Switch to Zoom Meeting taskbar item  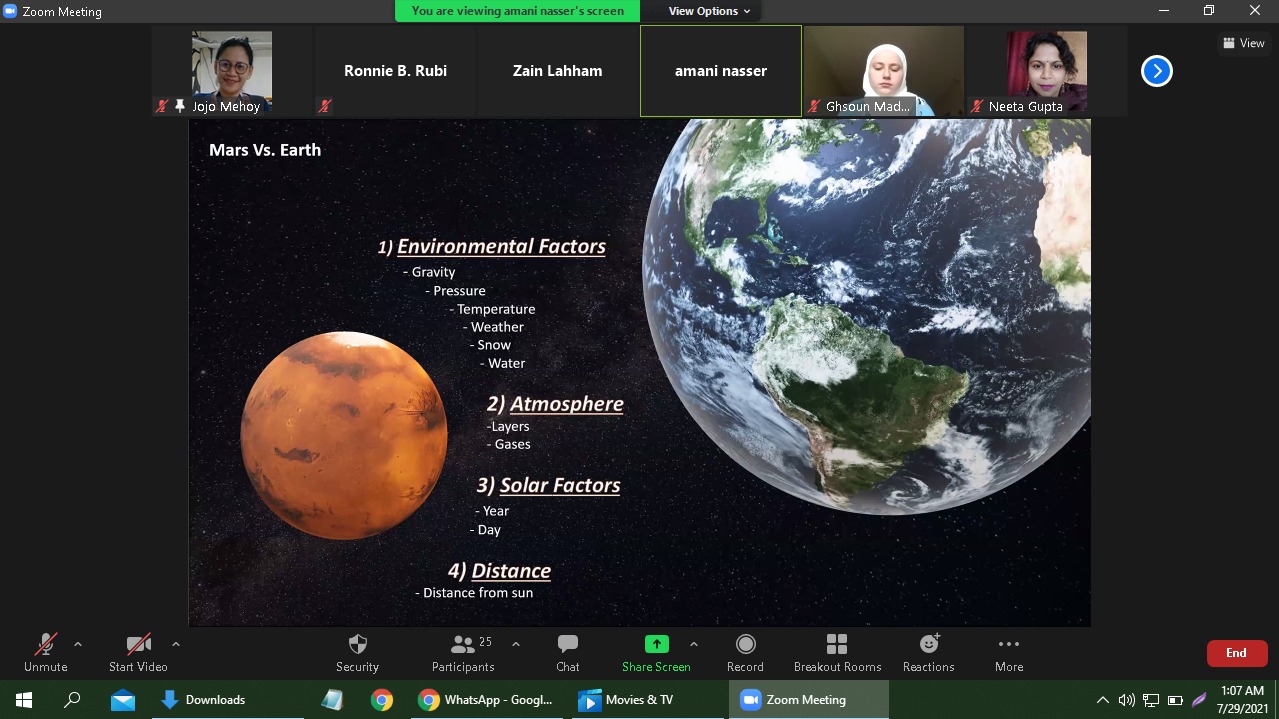[807, 700]
